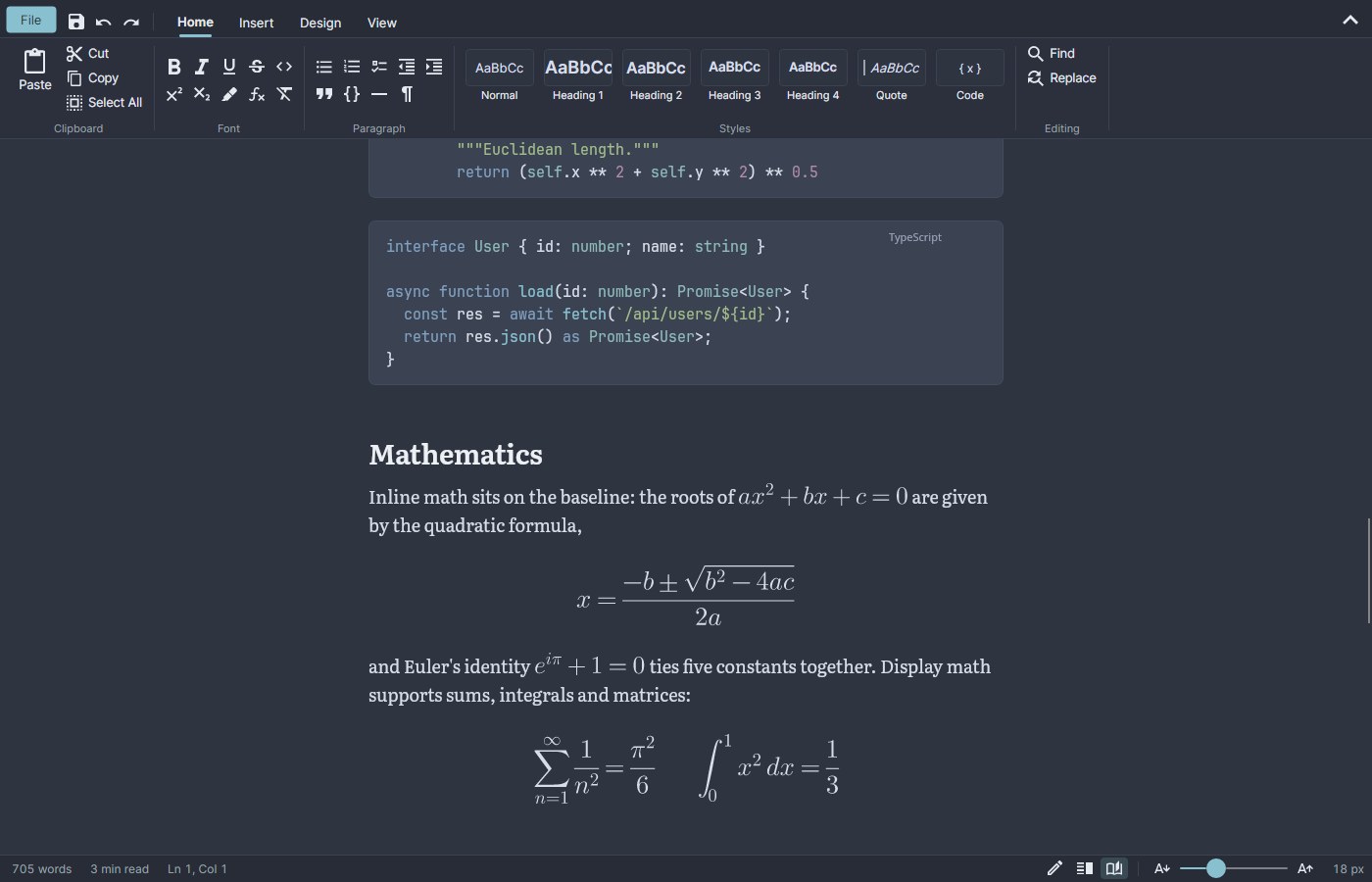
Task: Insert code block with braces icon
Action: pos(352,94)
